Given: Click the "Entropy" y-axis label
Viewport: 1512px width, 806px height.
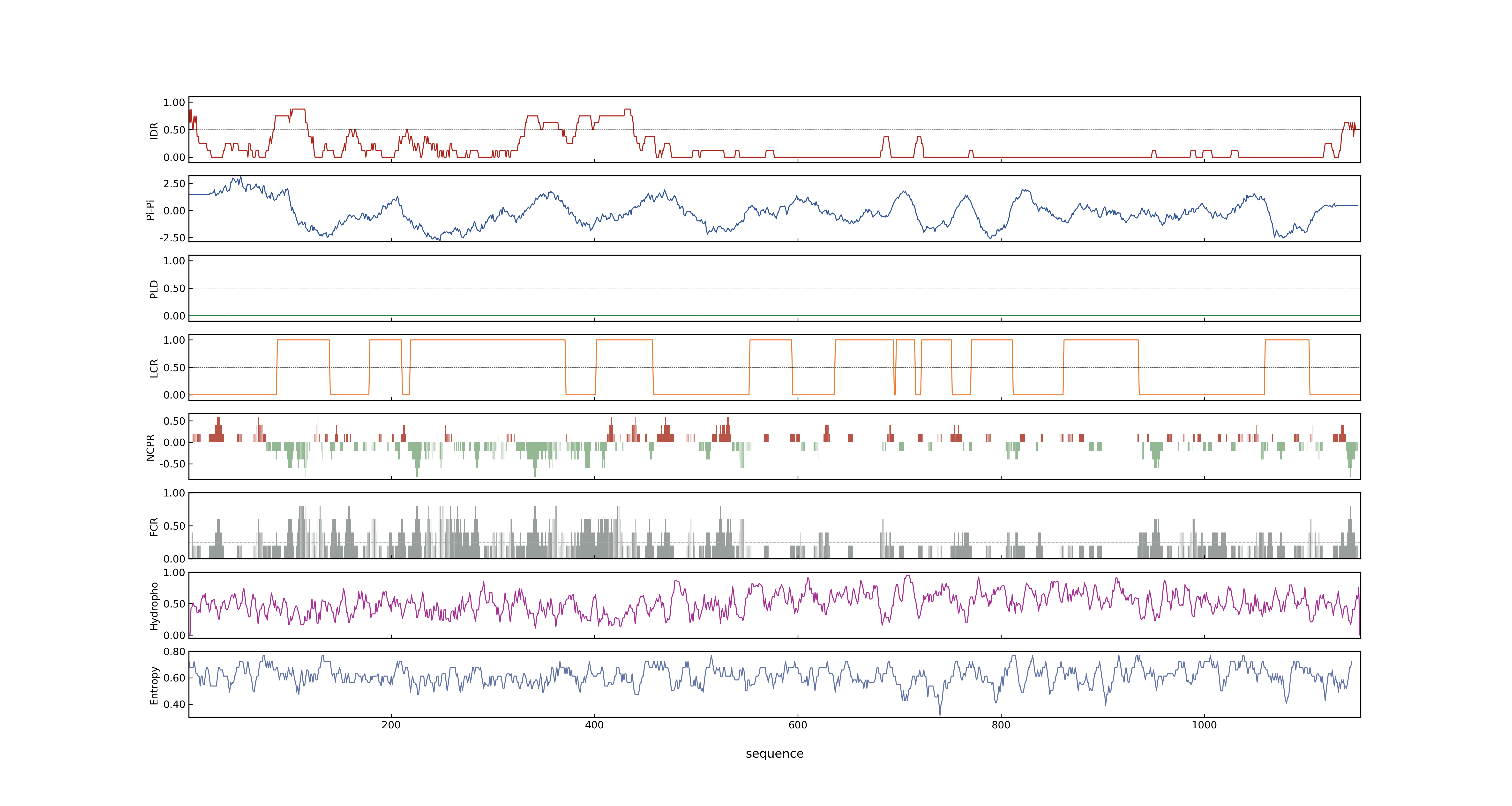Looking at the screenshot, I should point(154,685).
